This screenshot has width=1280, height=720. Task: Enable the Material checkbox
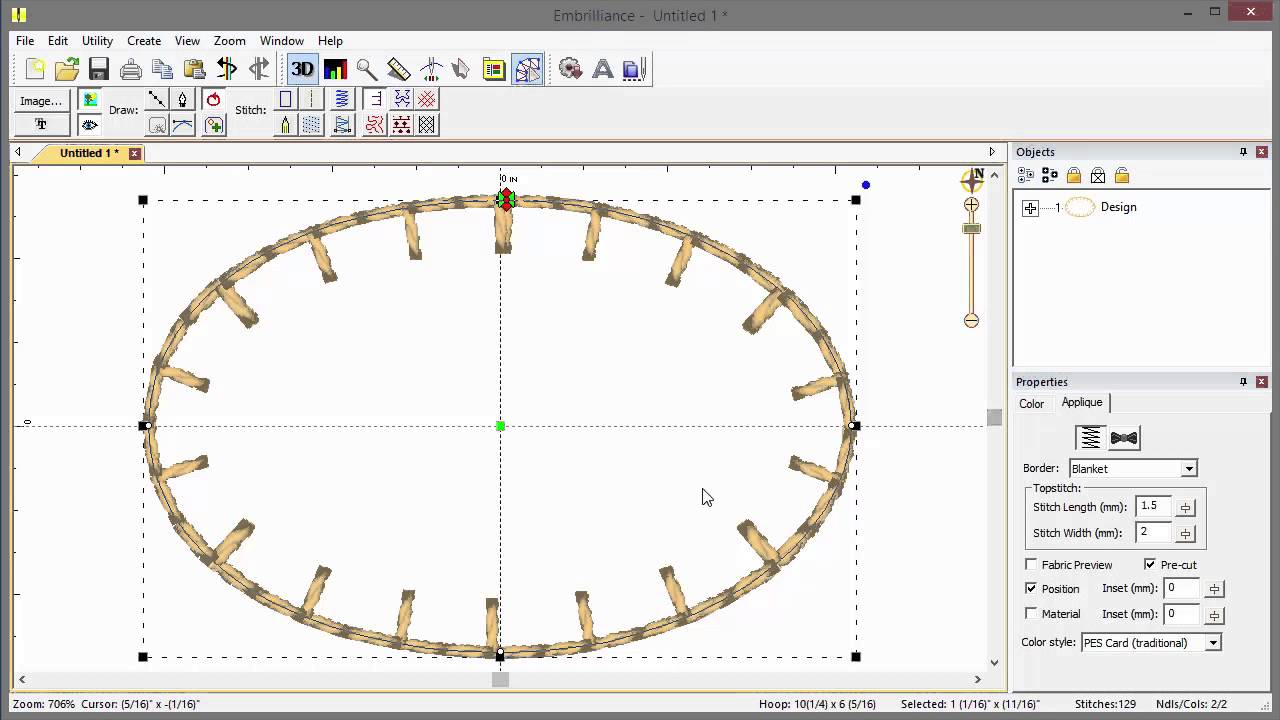[1031, 614]
